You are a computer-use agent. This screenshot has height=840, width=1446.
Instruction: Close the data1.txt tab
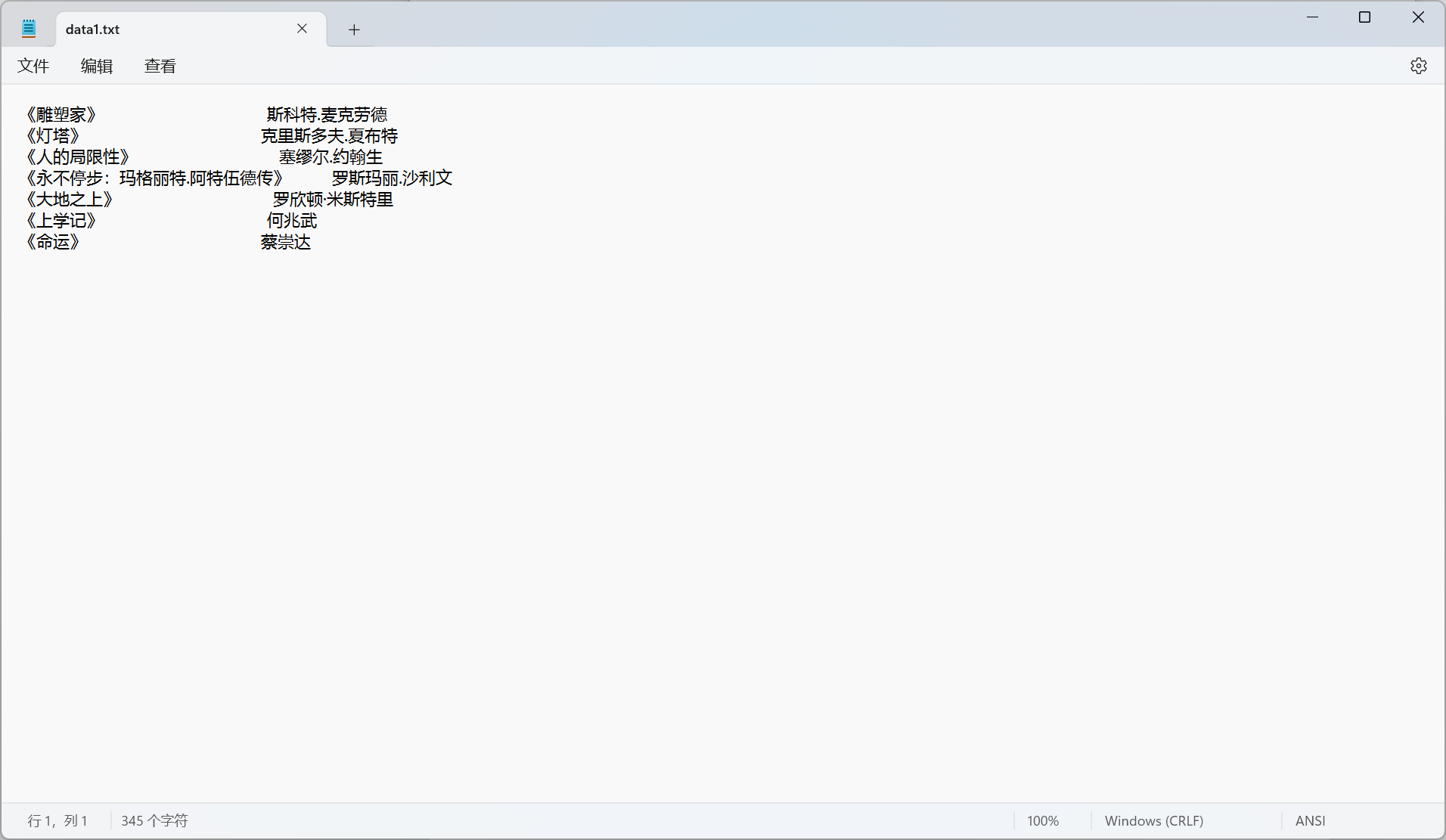point(302,29)
